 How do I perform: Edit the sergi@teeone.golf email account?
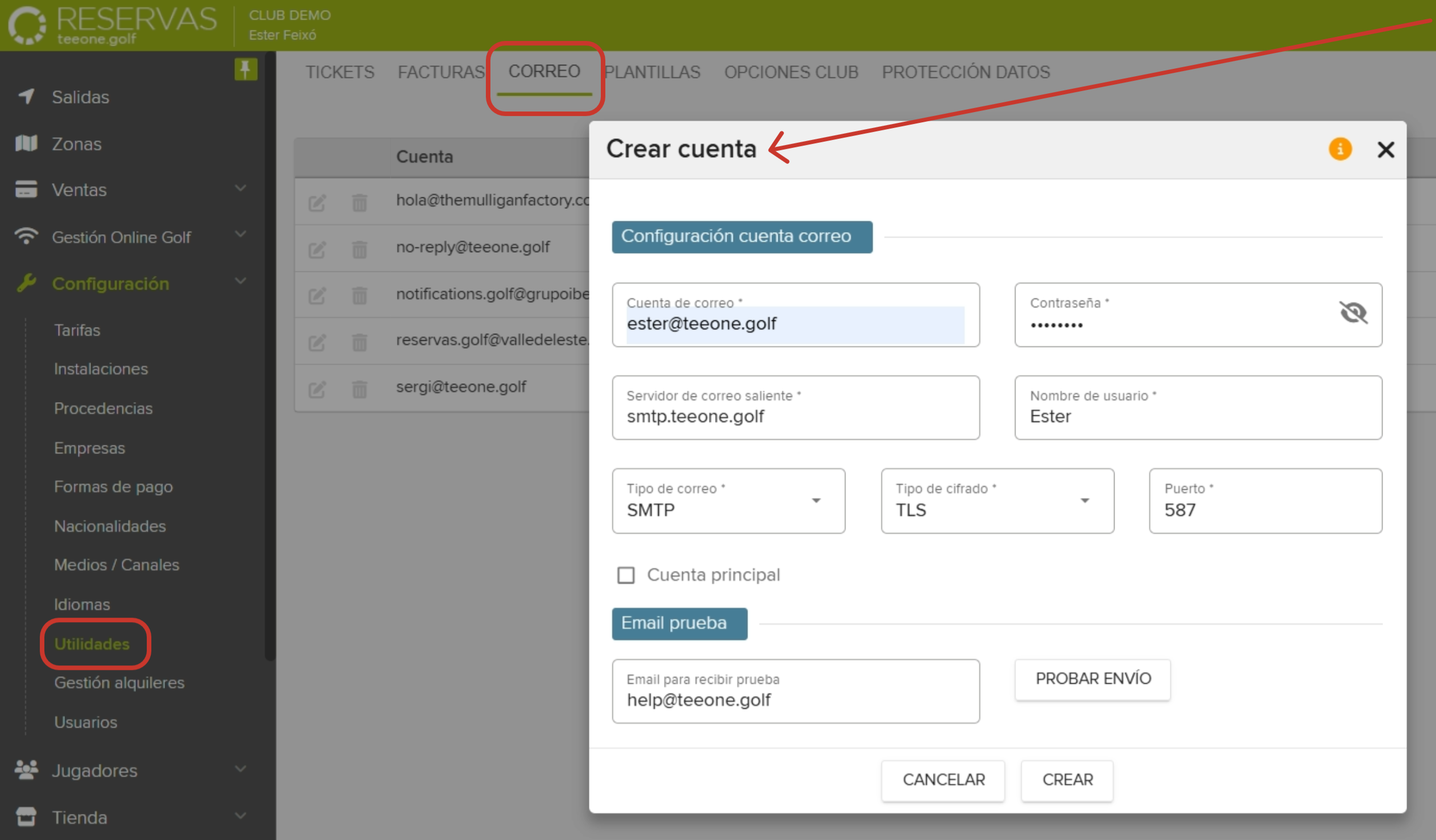317,388
